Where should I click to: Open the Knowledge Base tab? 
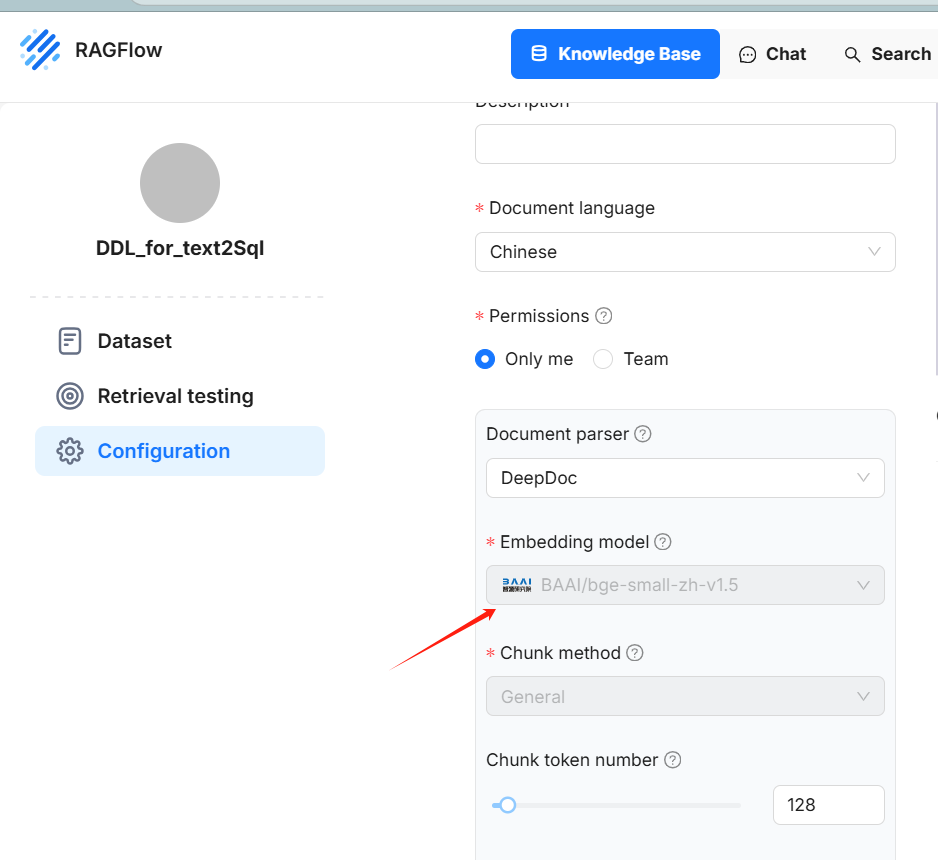[x=615, y=54]
